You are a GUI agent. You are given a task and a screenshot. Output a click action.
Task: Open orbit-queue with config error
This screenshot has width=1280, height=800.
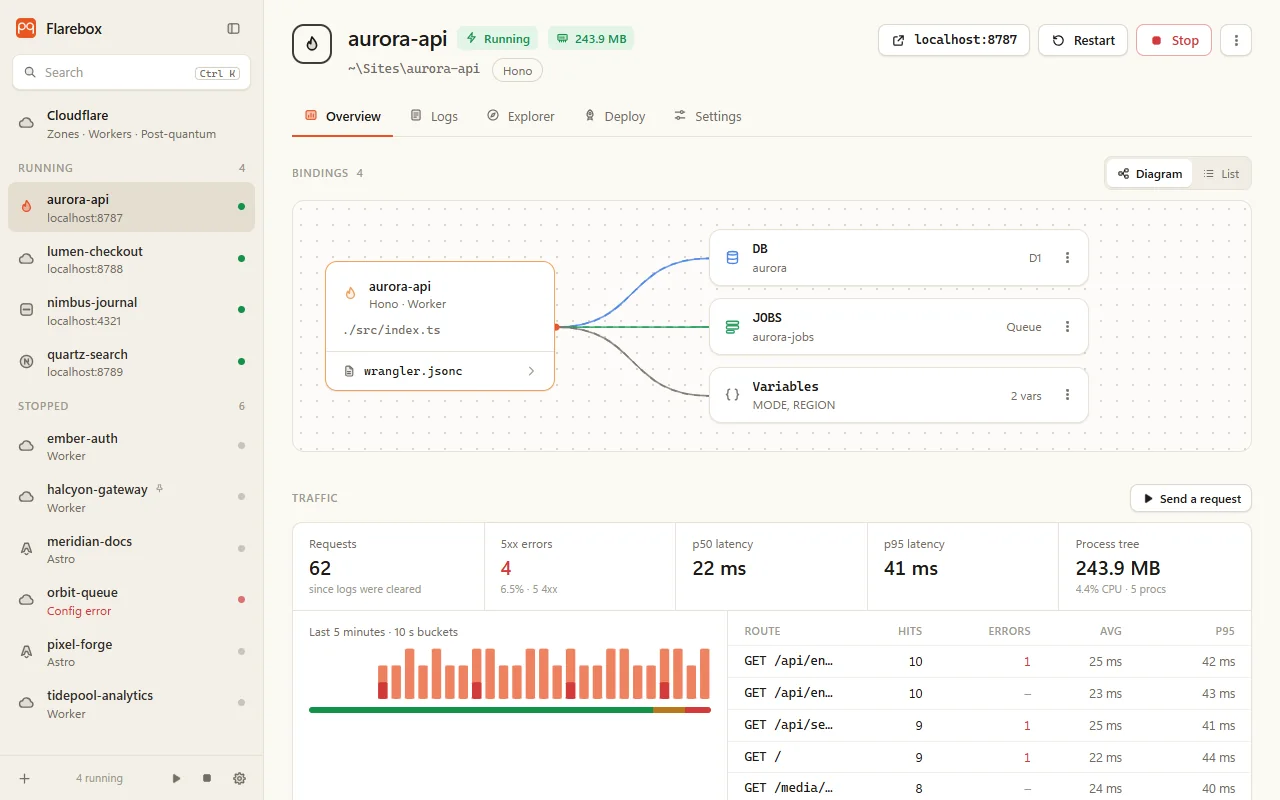pos(131,601)
